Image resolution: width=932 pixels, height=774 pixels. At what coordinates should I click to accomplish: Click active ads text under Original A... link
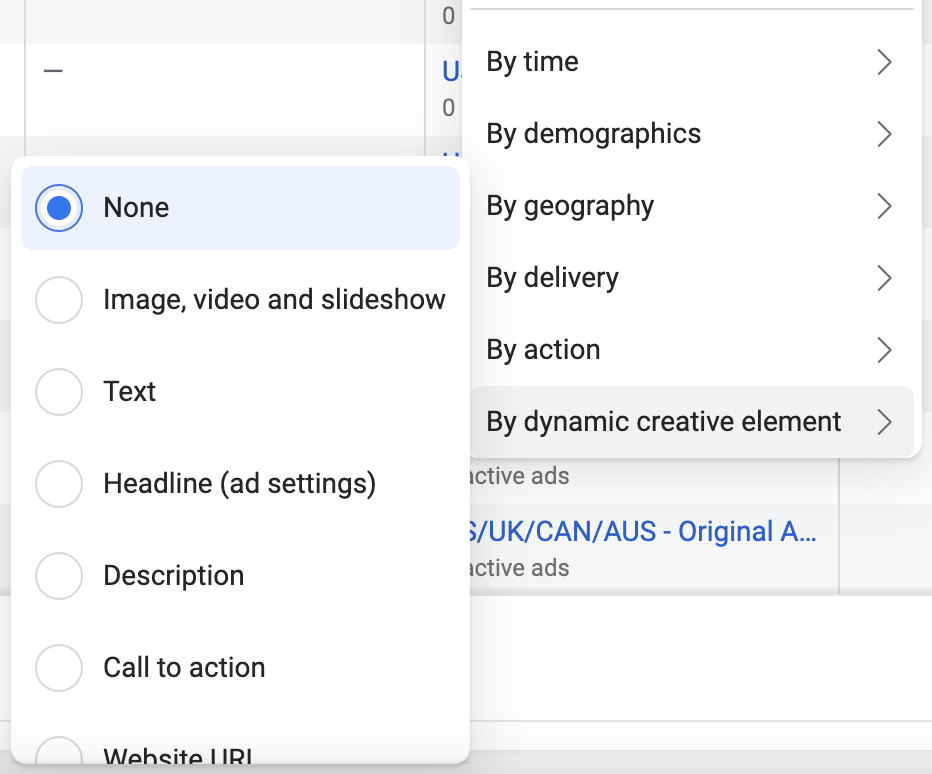[x=519, y=568]
